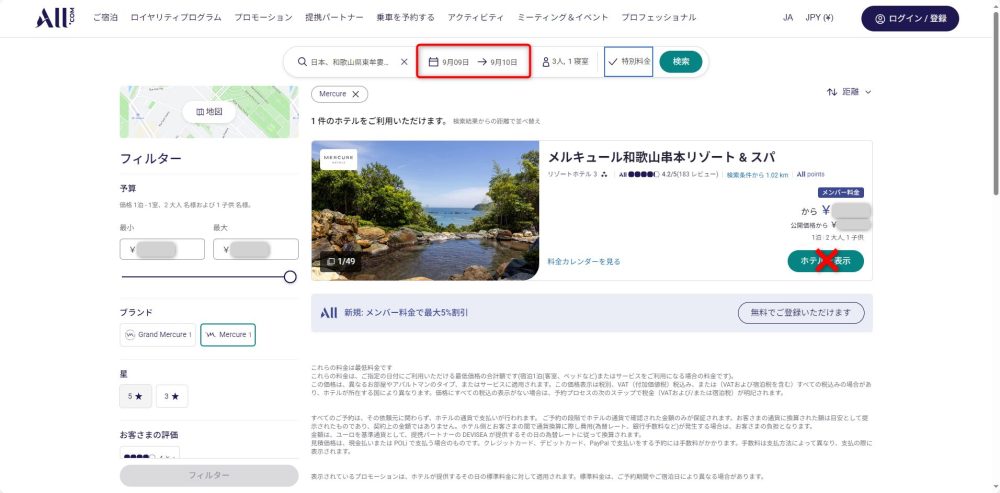The image size is (1000, 493).
Task: Open the 乗車を予約する menu
Action: pyautogui.click(x=406, y=18)
